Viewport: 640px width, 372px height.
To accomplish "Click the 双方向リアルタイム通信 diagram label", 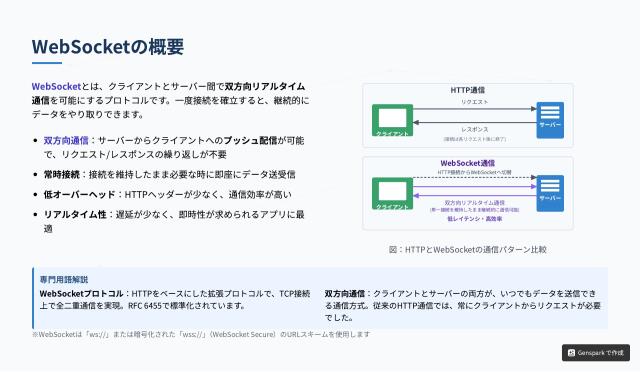I will coord(474,203).
